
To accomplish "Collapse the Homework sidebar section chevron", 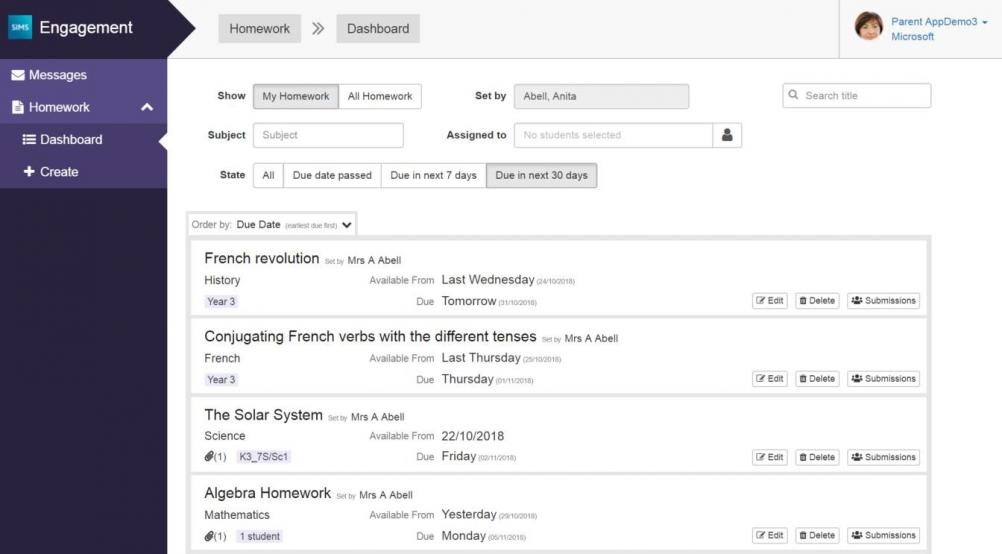I will [x=147, y=107].
